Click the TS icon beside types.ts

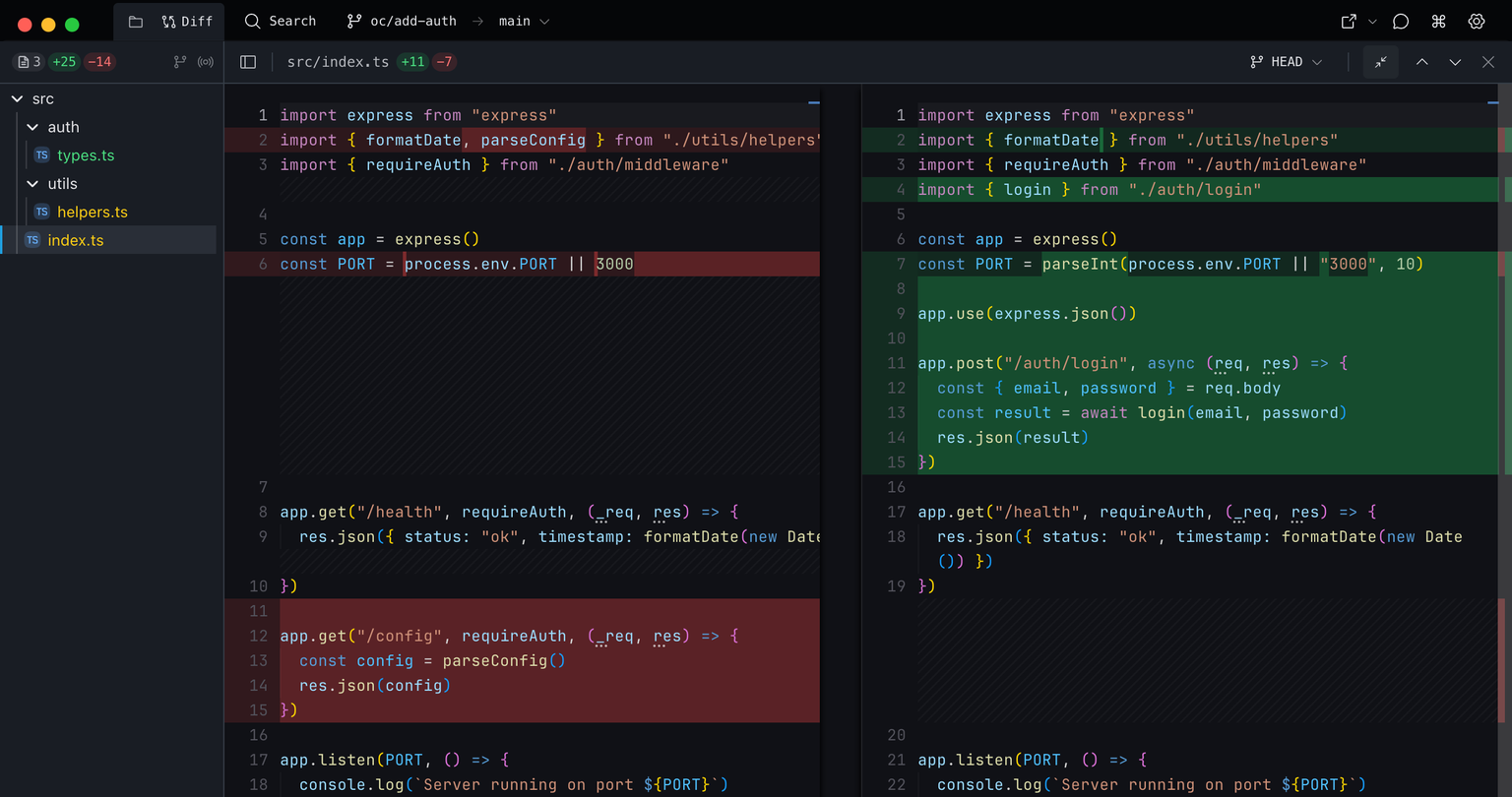point(41,155)
